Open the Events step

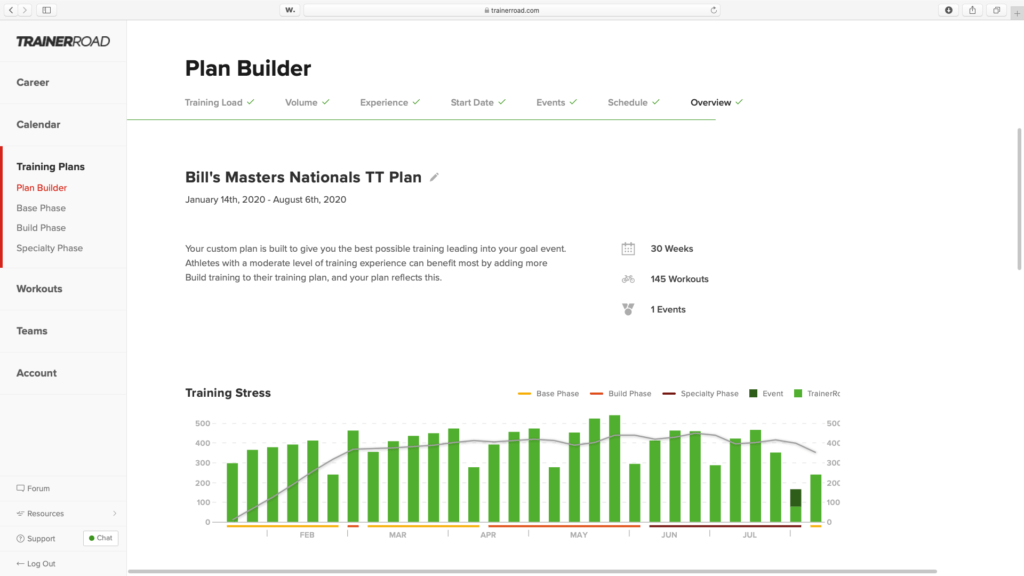point(556,103)
